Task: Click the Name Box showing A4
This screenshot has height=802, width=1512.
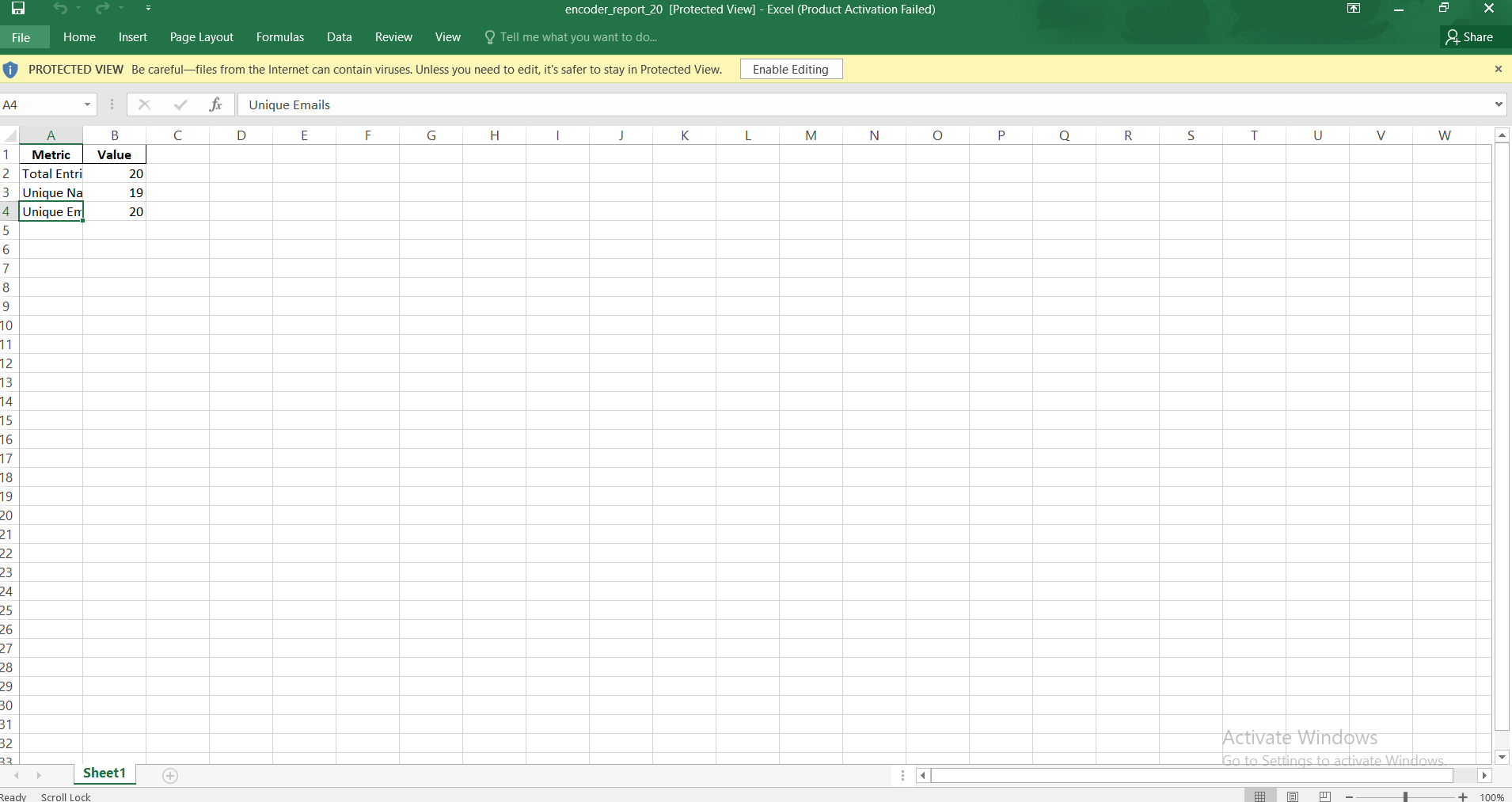Action: coord(41,105)
